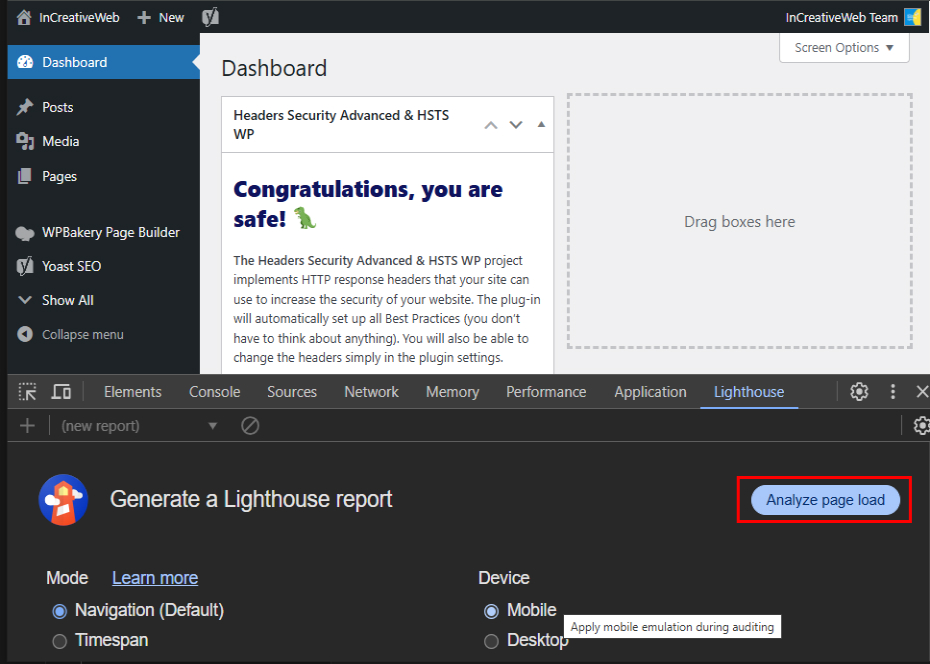Screen dimensions: 930x664
Task: Open Lighthouse settings gear
Action: [921, 425]
